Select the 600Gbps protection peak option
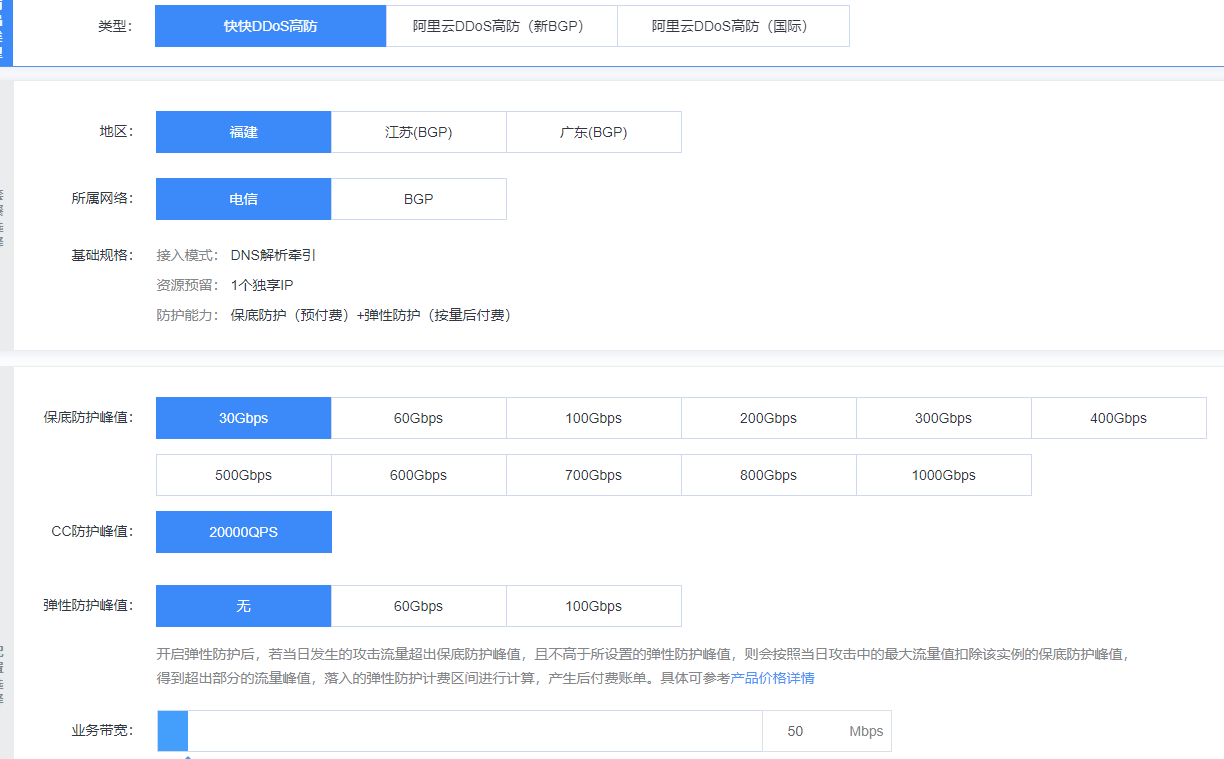 (419, 475)
